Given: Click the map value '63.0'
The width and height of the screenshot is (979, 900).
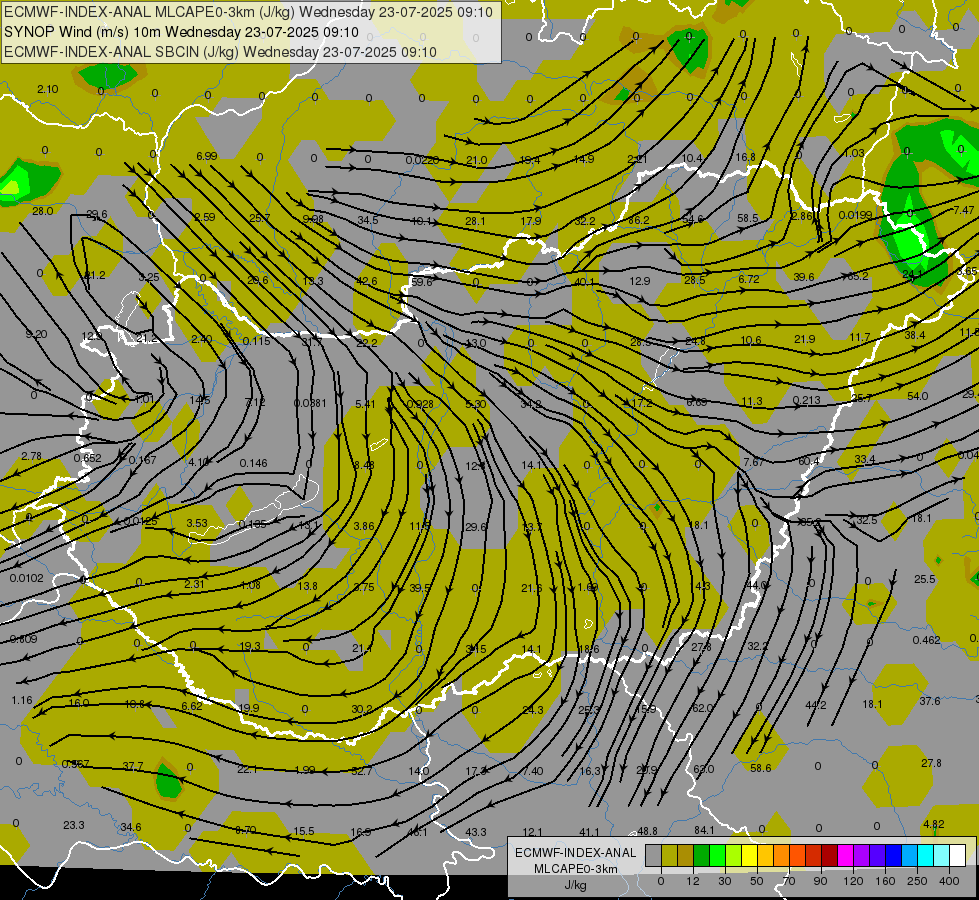Looking at the screenshot, I should coord(703,769).
